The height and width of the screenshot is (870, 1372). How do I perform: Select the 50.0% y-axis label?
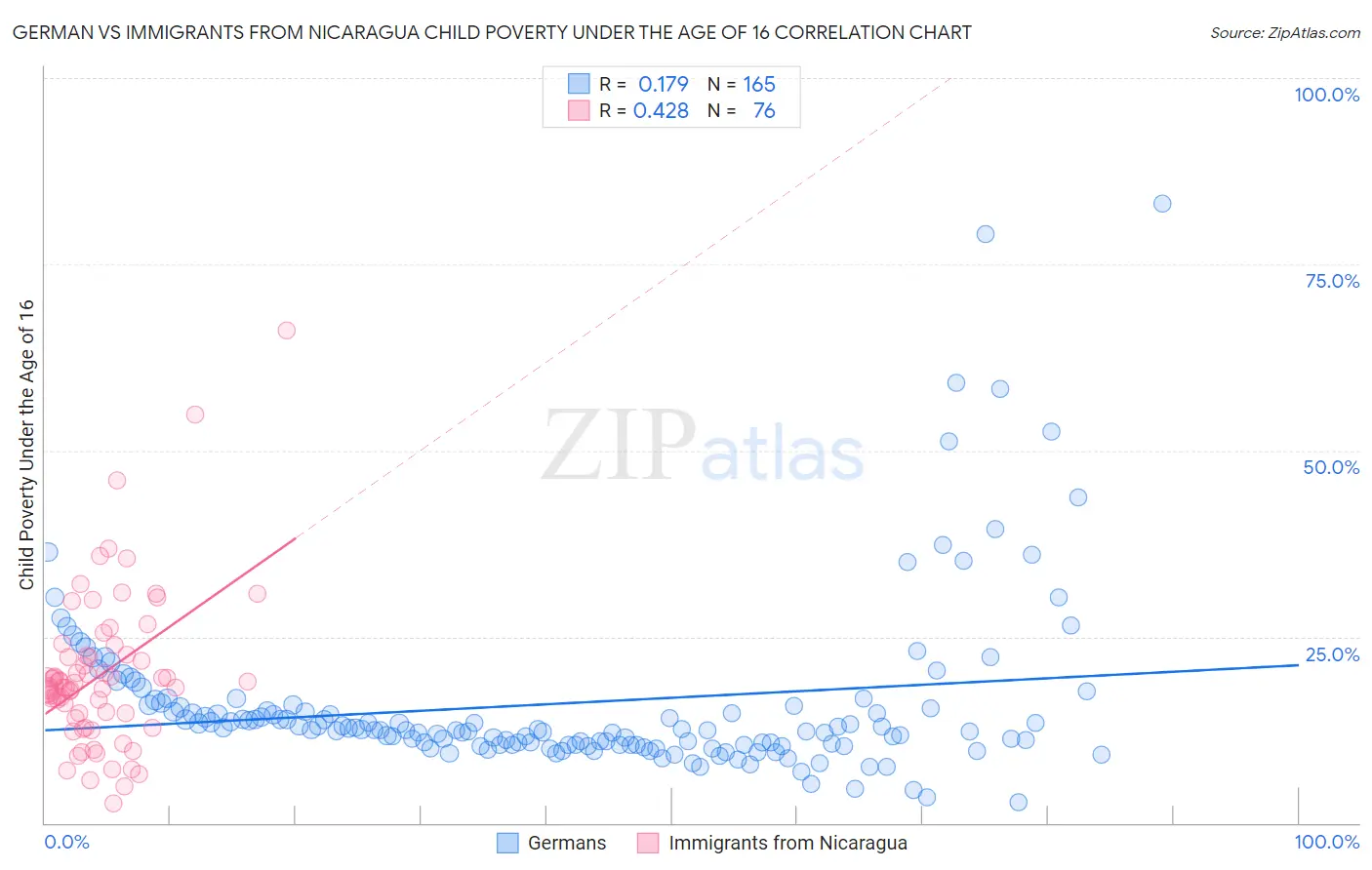pos(1331,467)
